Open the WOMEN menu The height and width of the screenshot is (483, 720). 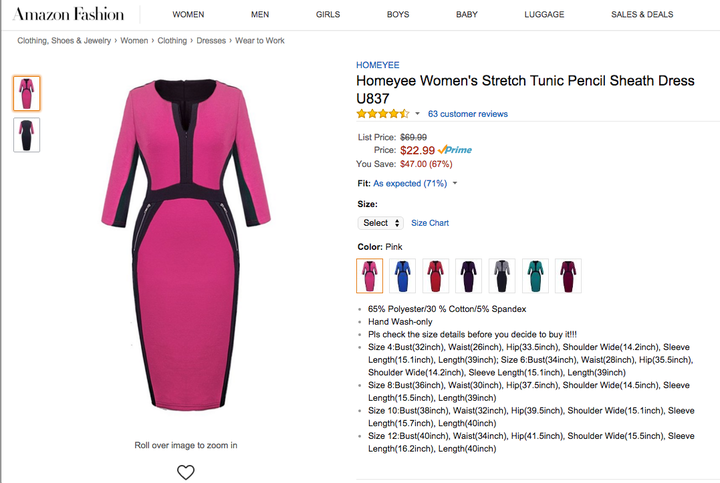[x=188, y=15]
